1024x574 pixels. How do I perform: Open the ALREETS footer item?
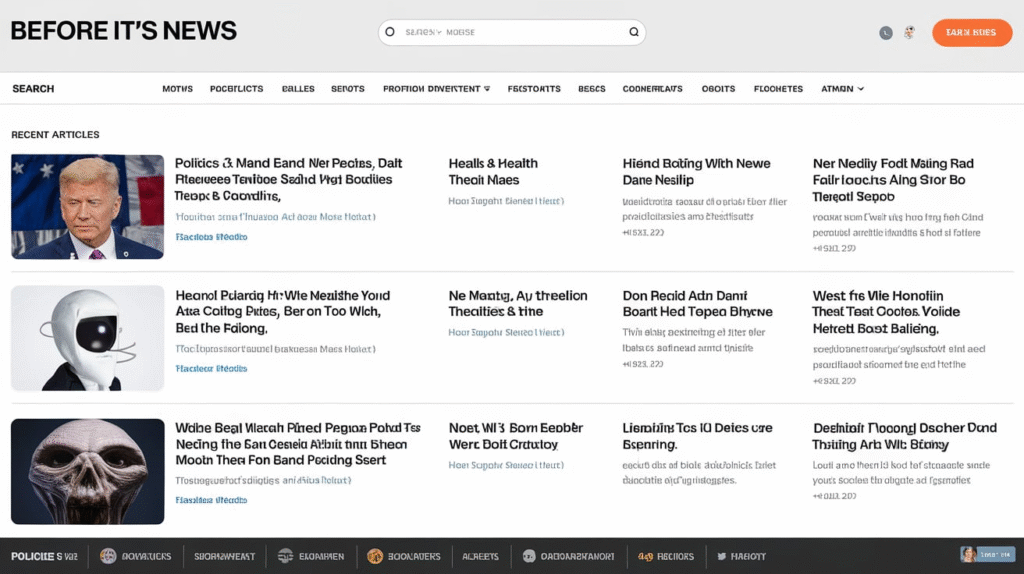(x=480, y=556)
